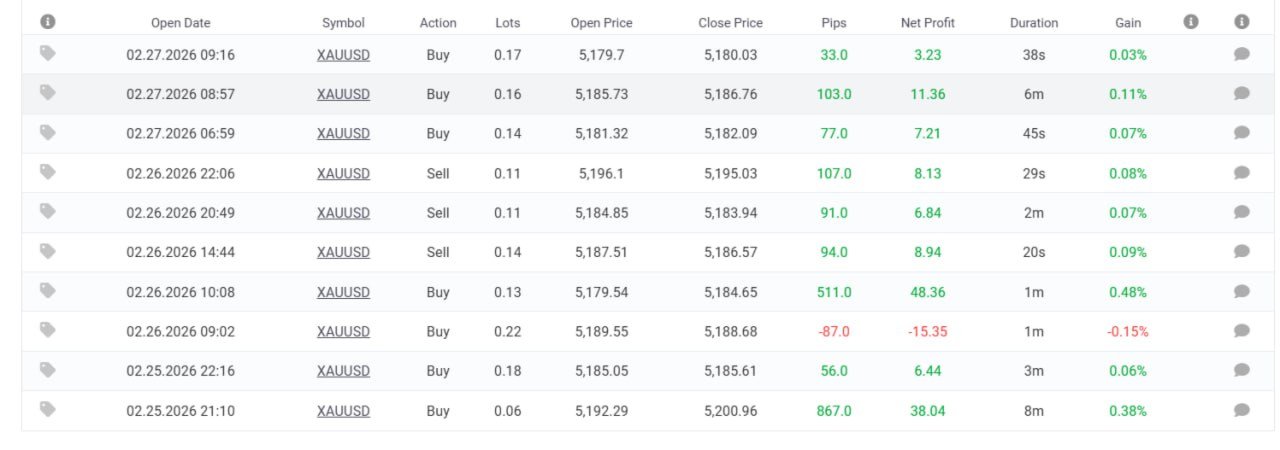Click the Duration column header

pyautogui.click(x=1033, y=23)
